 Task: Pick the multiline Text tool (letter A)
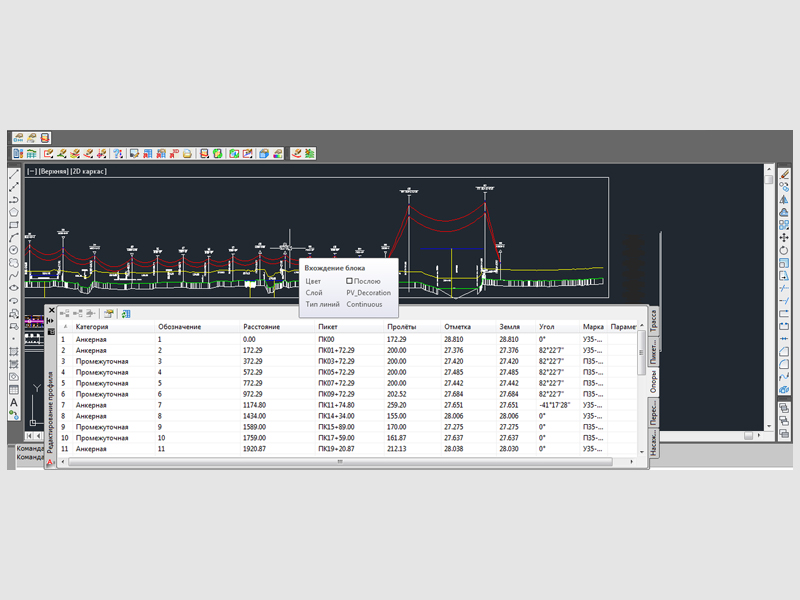(14, 403)
